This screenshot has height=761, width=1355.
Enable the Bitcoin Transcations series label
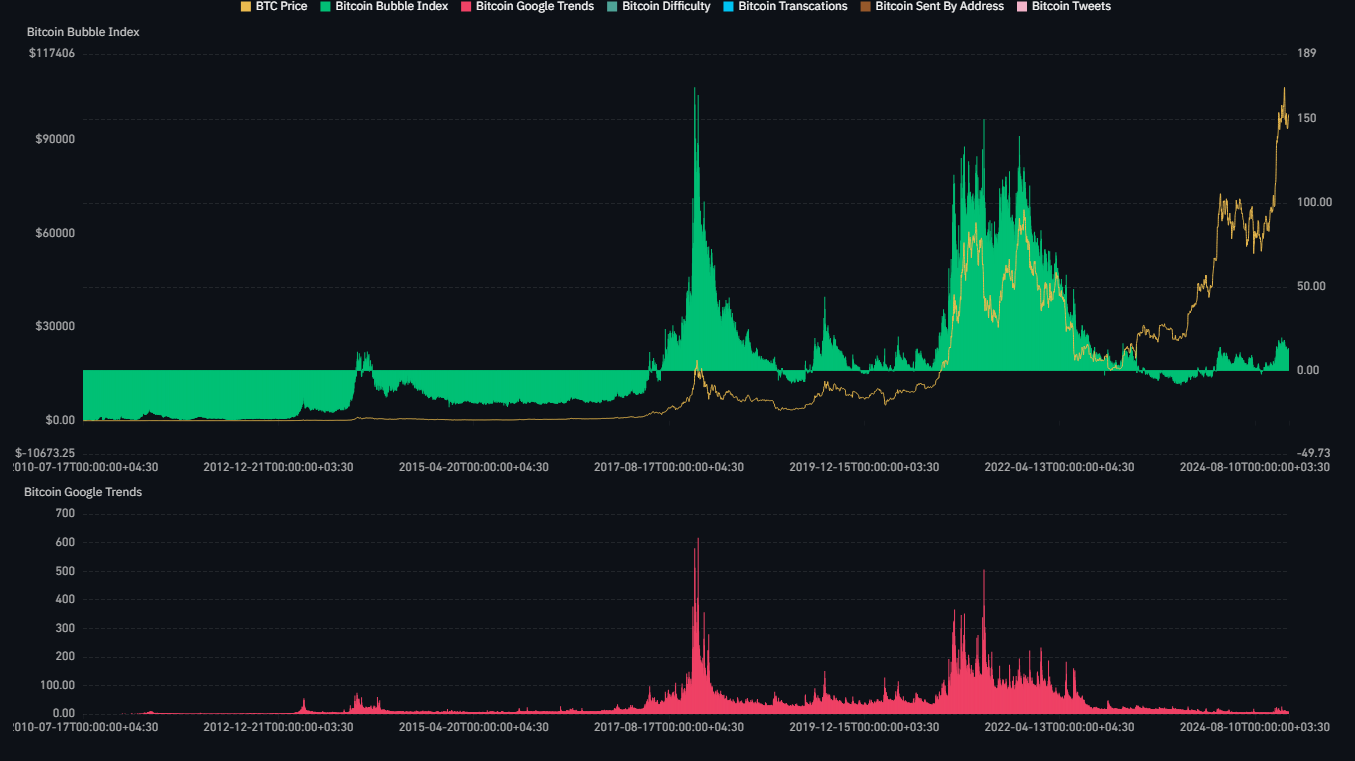(x=792, y=7)
